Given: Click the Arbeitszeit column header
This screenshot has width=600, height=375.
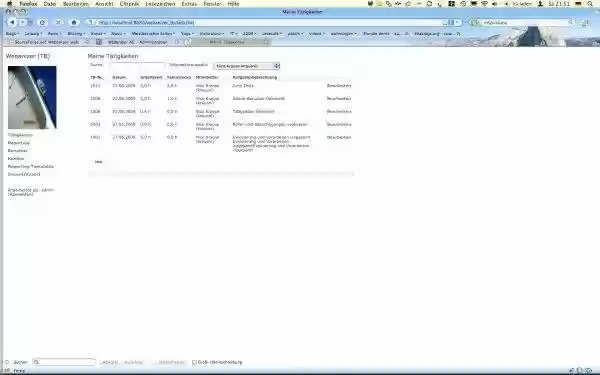Looking at the screenshot, I should 151,78.
